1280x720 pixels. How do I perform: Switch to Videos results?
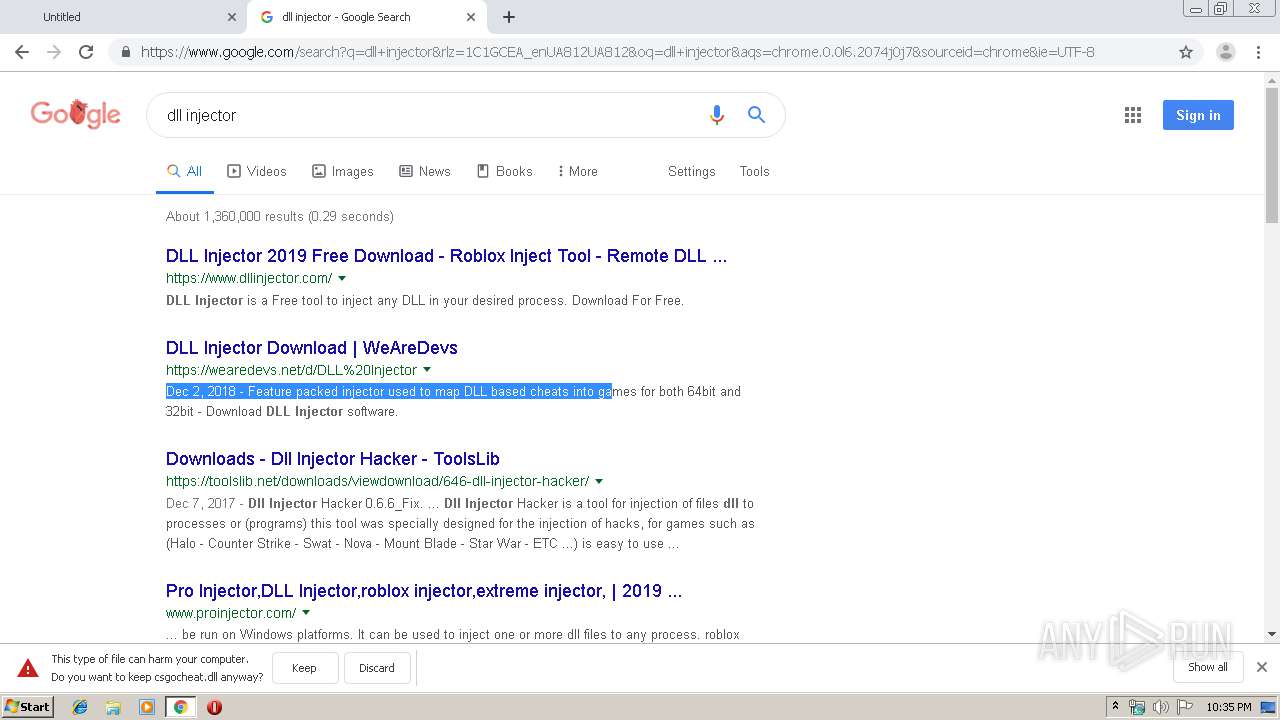click(x=257, y=171)
